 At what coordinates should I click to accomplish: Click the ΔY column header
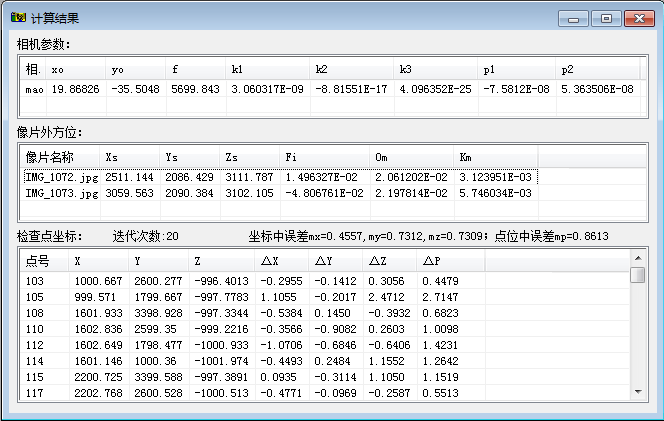coord(336,261)
